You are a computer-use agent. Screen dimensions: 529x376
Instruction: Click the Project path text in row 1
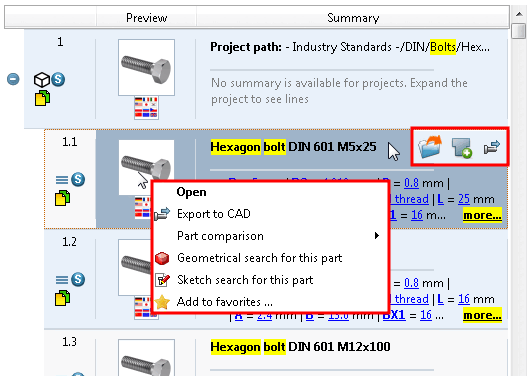pyautogui.click(x=350, y=47)
